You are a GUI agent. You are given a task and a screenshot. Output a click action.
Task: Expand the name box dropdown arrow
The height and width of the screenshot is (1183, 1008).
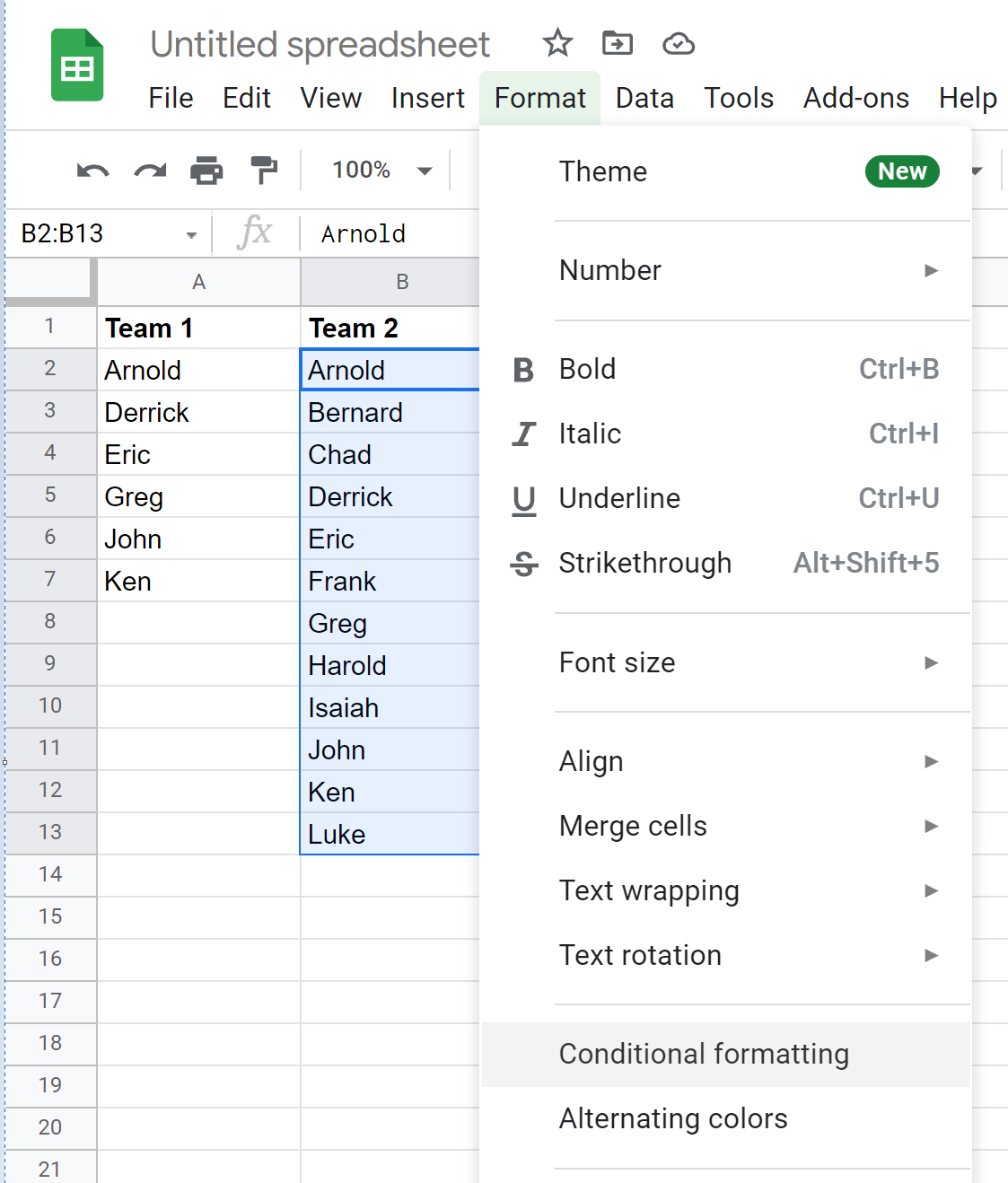pyautogui.click(x=191, y=235)
